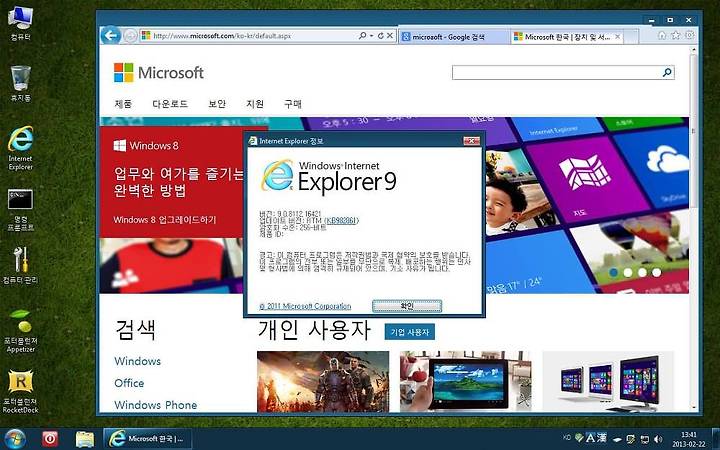Click the red power taskbar icon
Image resolution: width=720 pixels, height=450 pixels.
coord(50,439)
